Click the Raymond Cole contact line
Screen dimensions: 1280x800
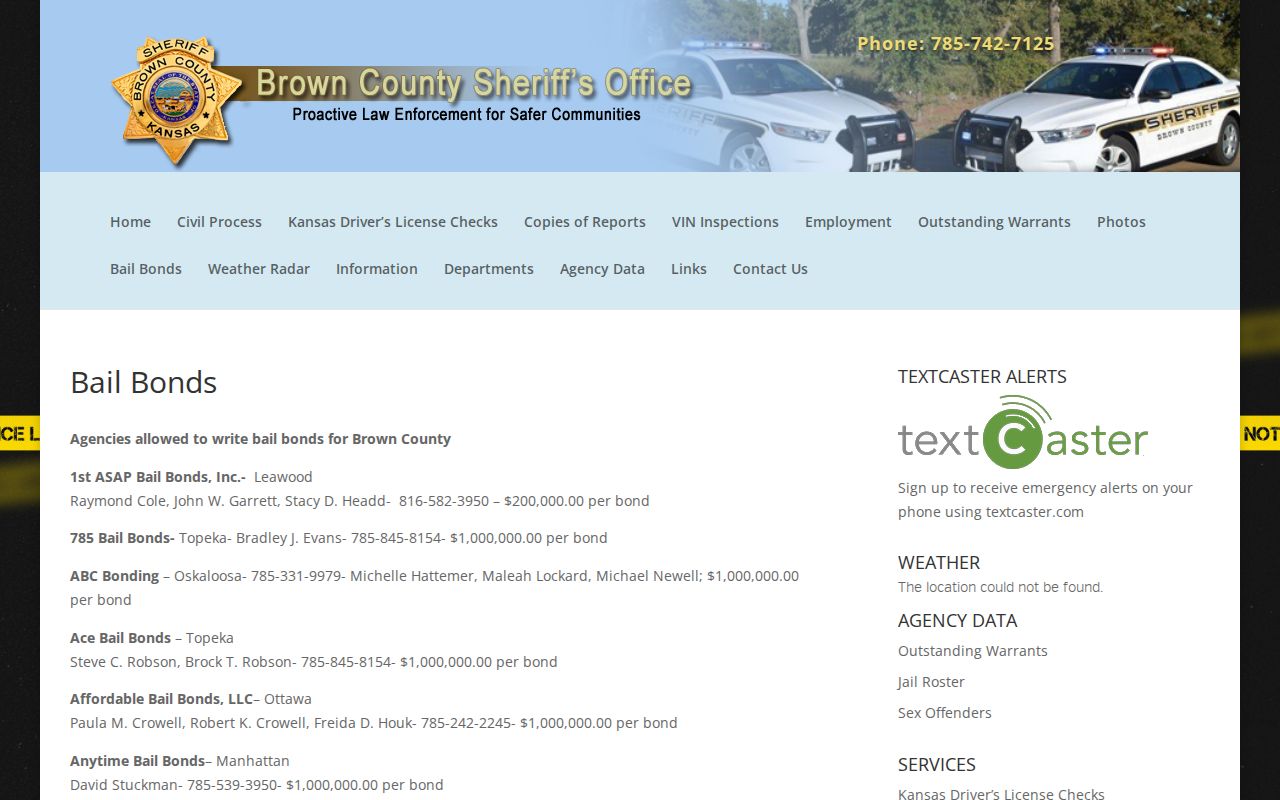[360, 501]
